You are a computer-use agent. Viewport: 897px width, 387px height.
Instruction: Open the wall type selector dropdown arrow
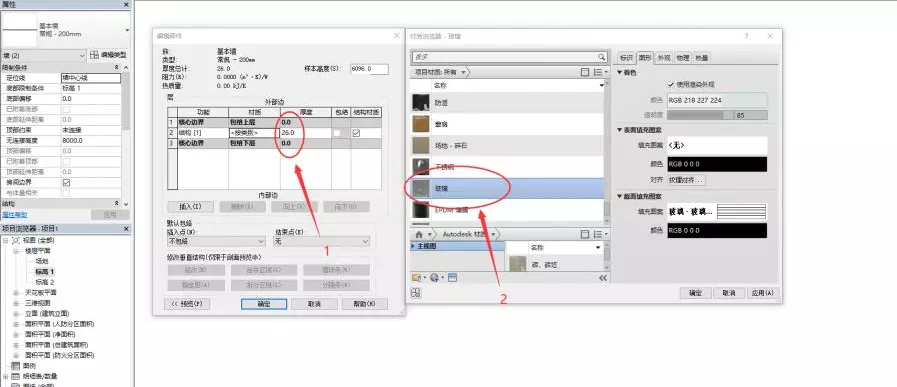[x=126, y=30]
